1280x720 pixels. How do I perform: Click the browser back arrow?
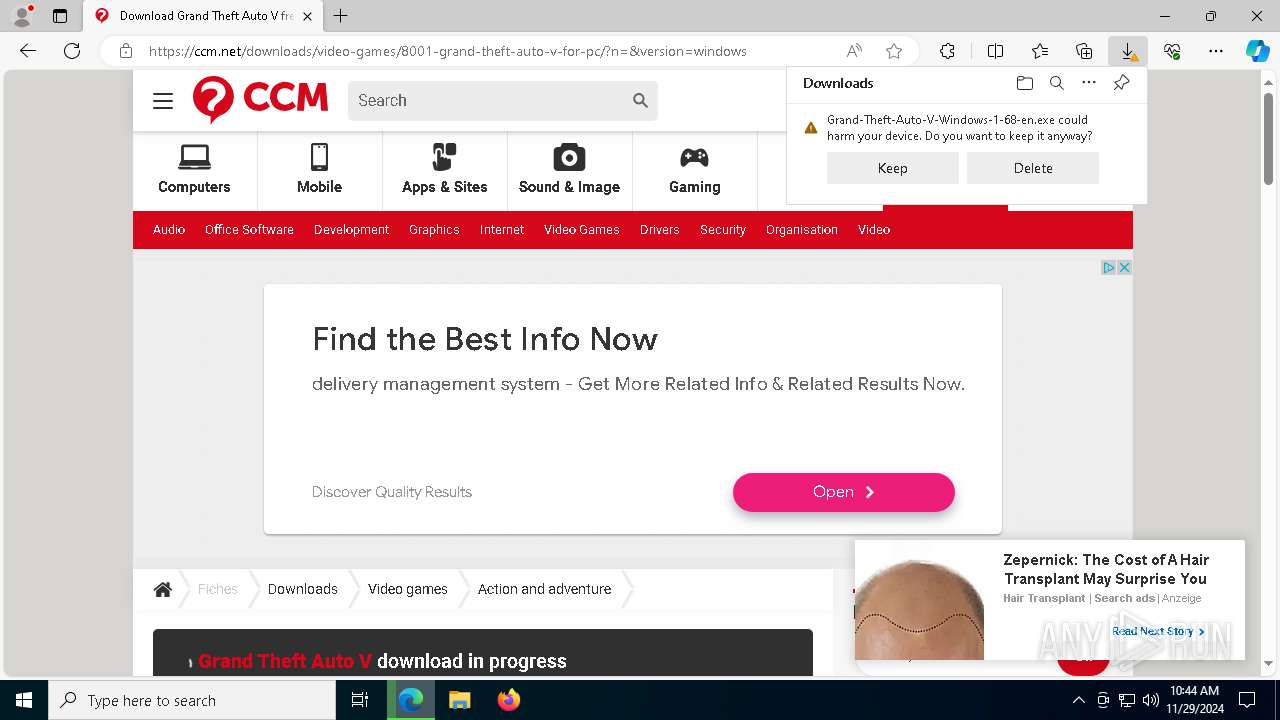28,51
